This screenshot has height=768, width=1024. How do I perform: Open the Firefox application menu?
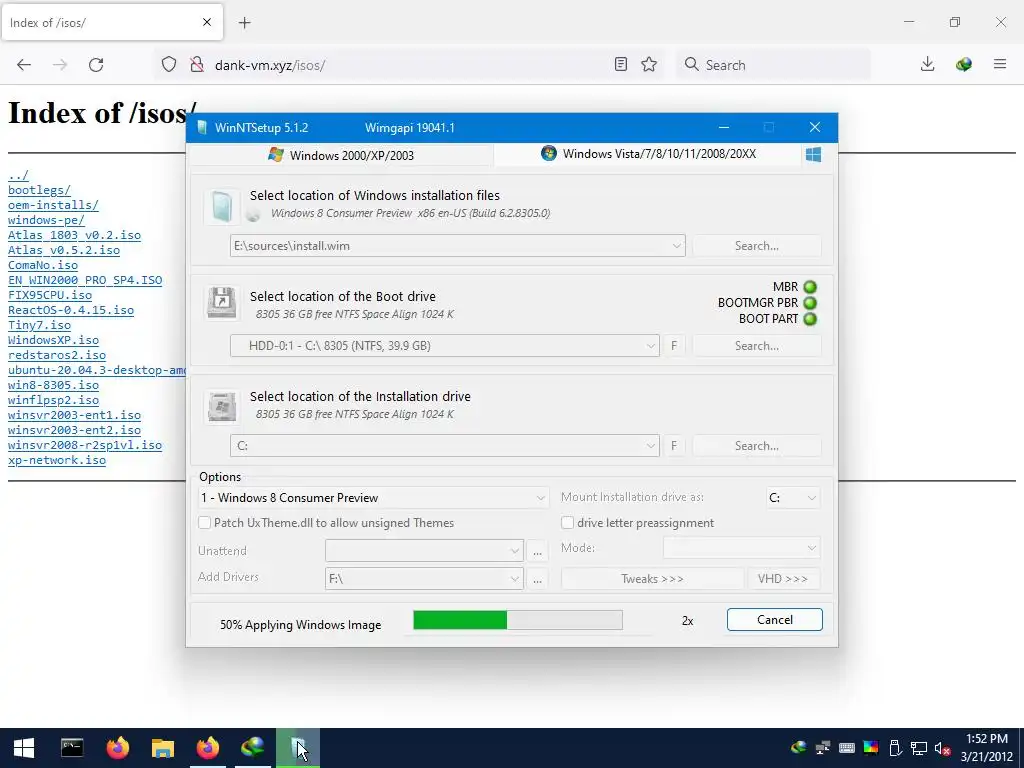pyautogui.click(x=1000, y=64)
